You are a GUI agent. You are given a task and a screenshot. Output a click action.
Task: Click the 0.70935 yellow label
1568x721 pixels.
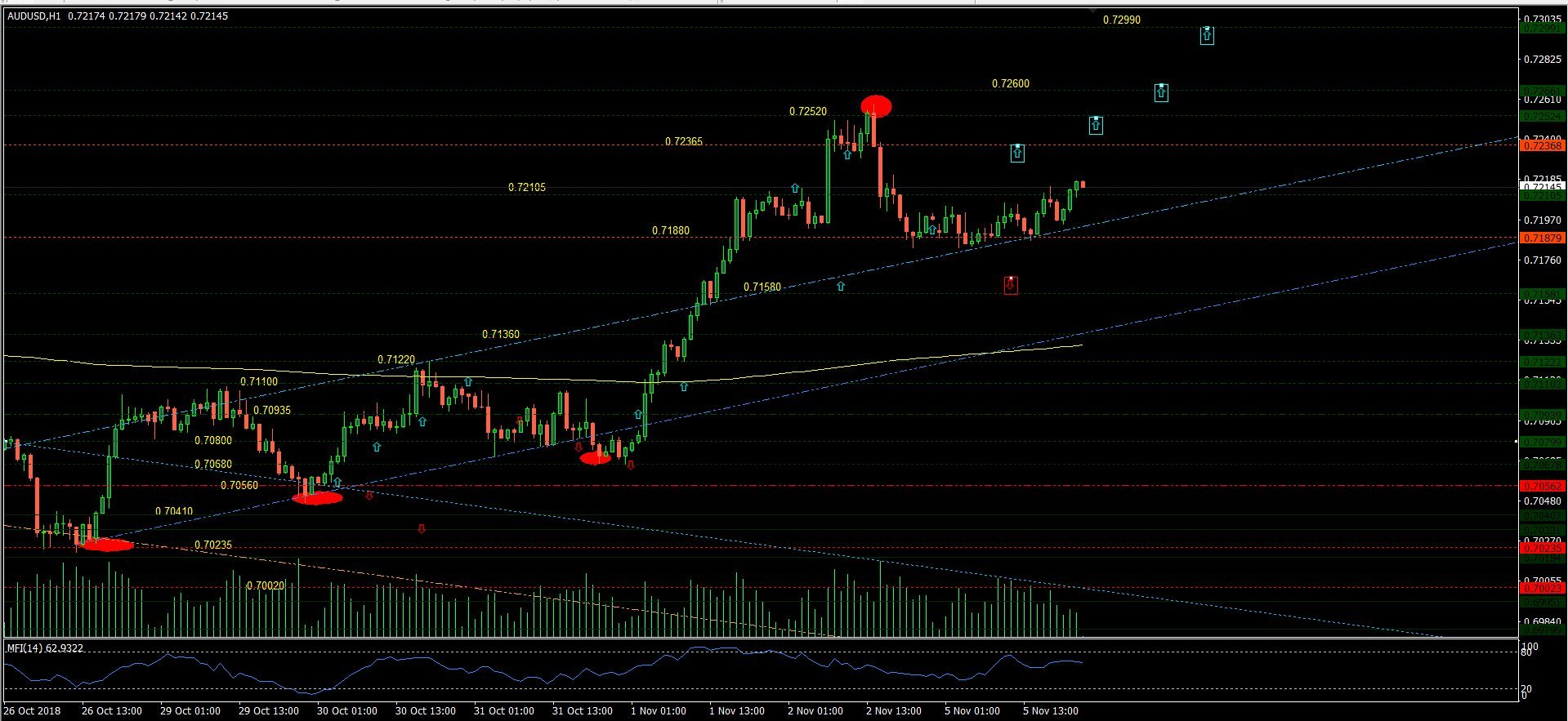[271, 411]
